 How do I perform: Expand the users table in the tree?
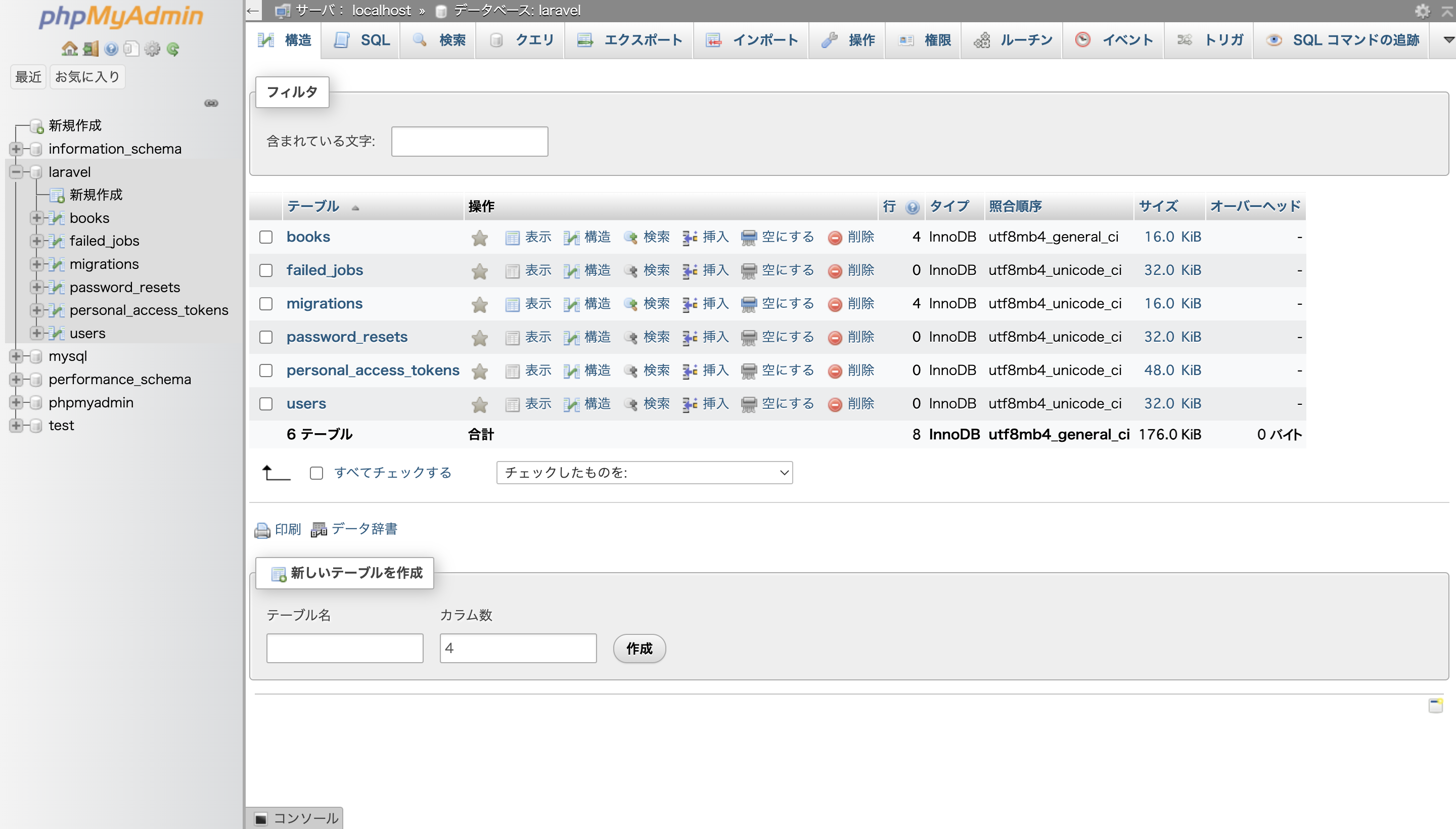(37, 333)
